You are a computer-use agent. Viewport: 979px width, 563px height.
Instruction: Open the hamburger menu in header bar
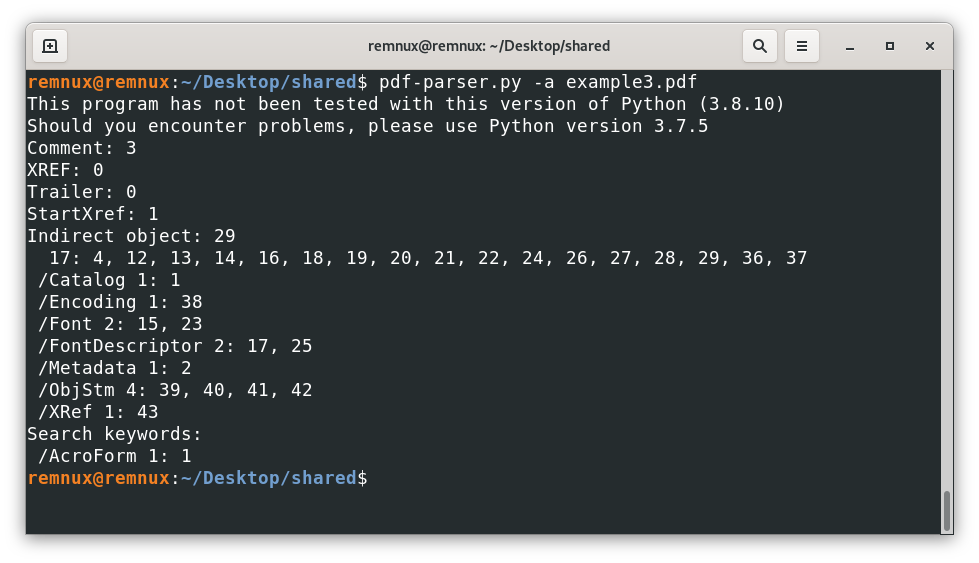pos(801,46)
